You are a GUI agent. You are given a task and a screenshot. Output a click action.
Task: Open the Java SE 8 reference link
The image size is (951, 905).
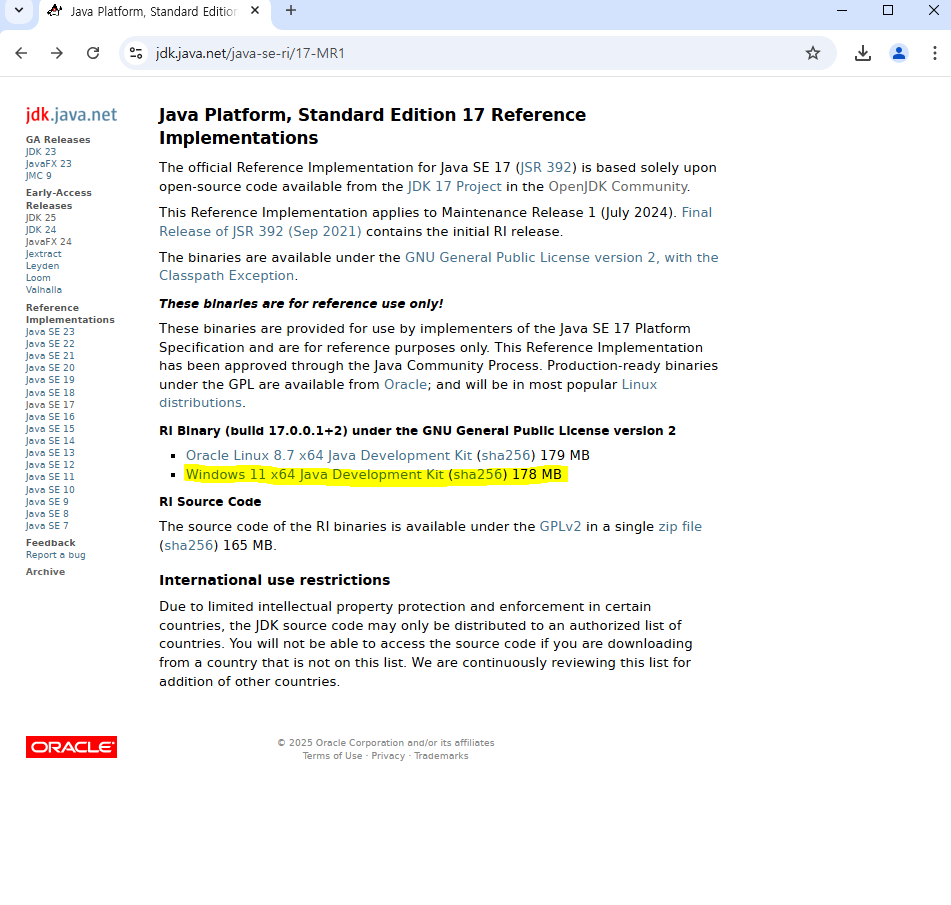47,514
